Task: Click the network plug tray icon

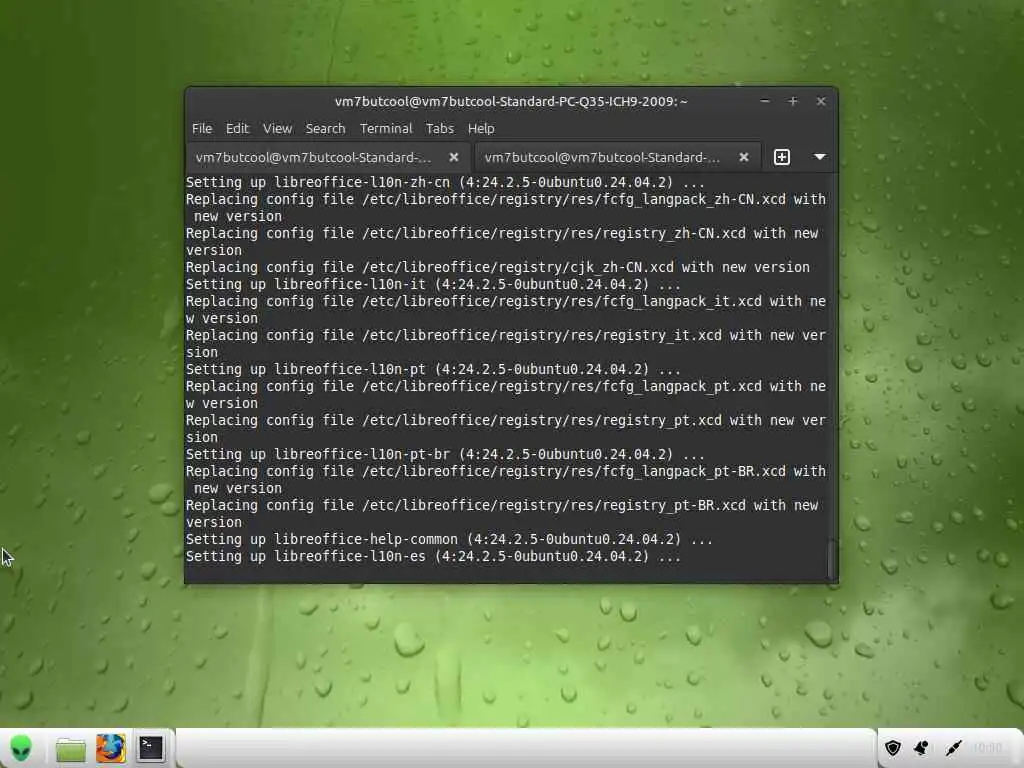Action: point(953,748)
